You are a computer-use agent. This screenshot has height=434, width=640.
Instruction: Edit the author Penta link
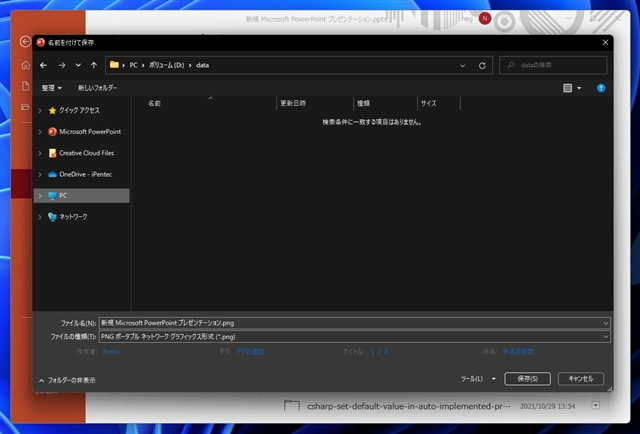111,352
